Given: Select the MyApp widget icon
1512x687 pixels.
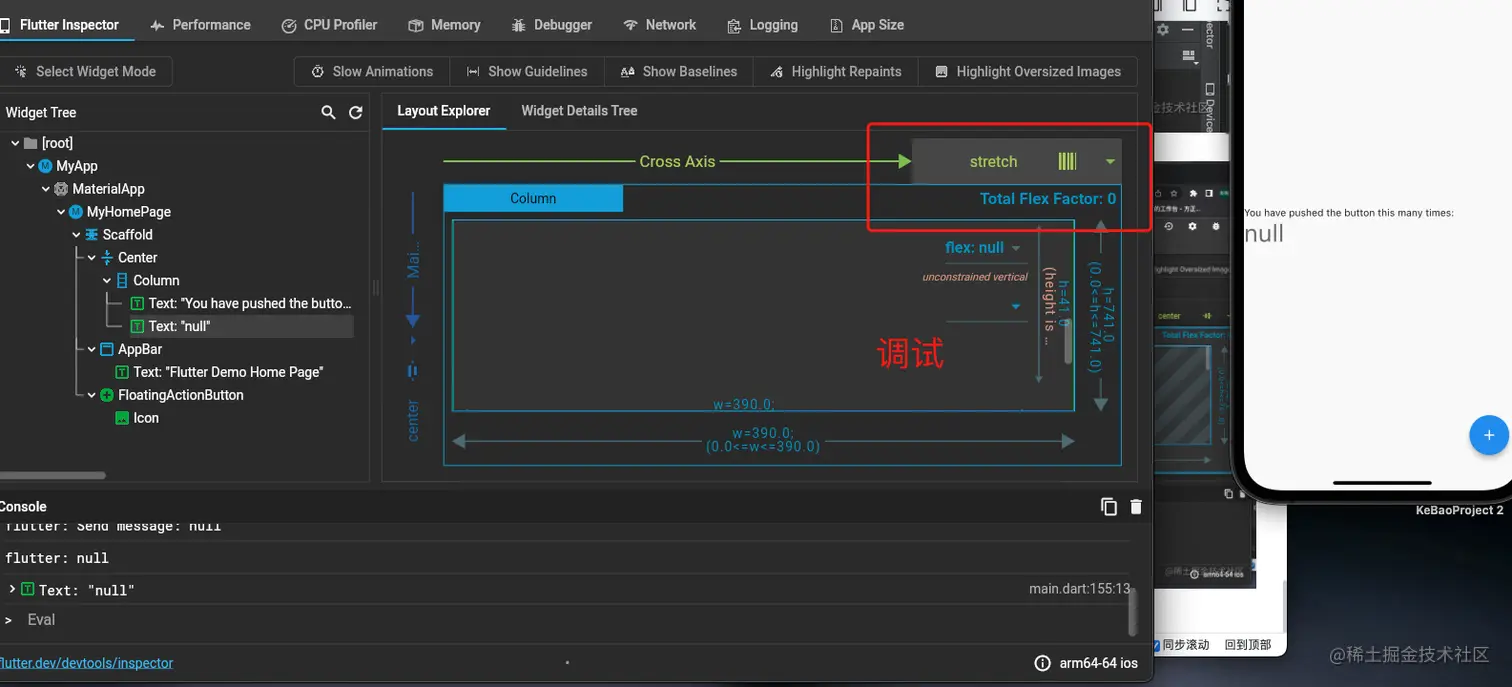Looking at the screenshot, I should tap(45, 166).
